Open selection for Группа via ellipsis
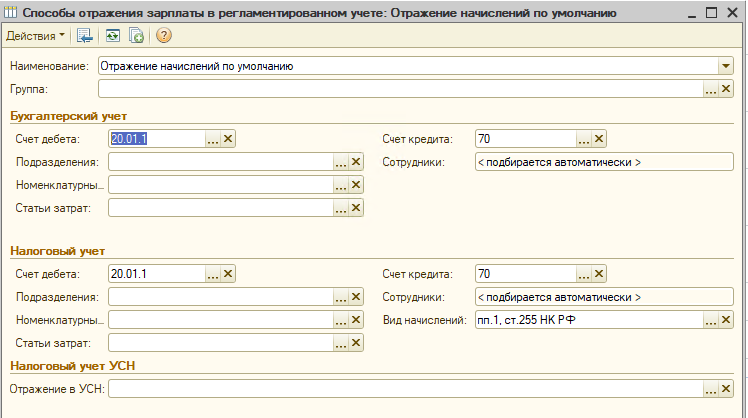748x418 pixels. (711, 89)
